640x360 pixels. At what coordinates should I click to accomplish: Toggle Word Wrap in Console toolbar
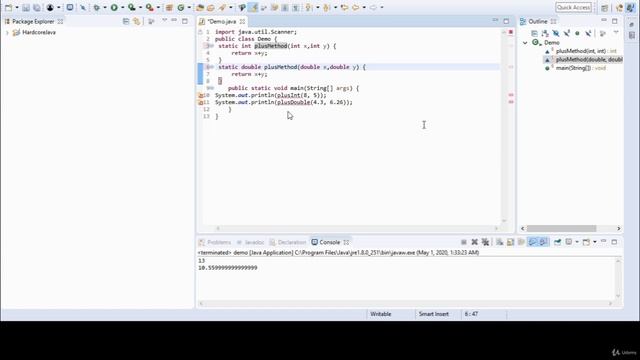(x=521, y=242)
